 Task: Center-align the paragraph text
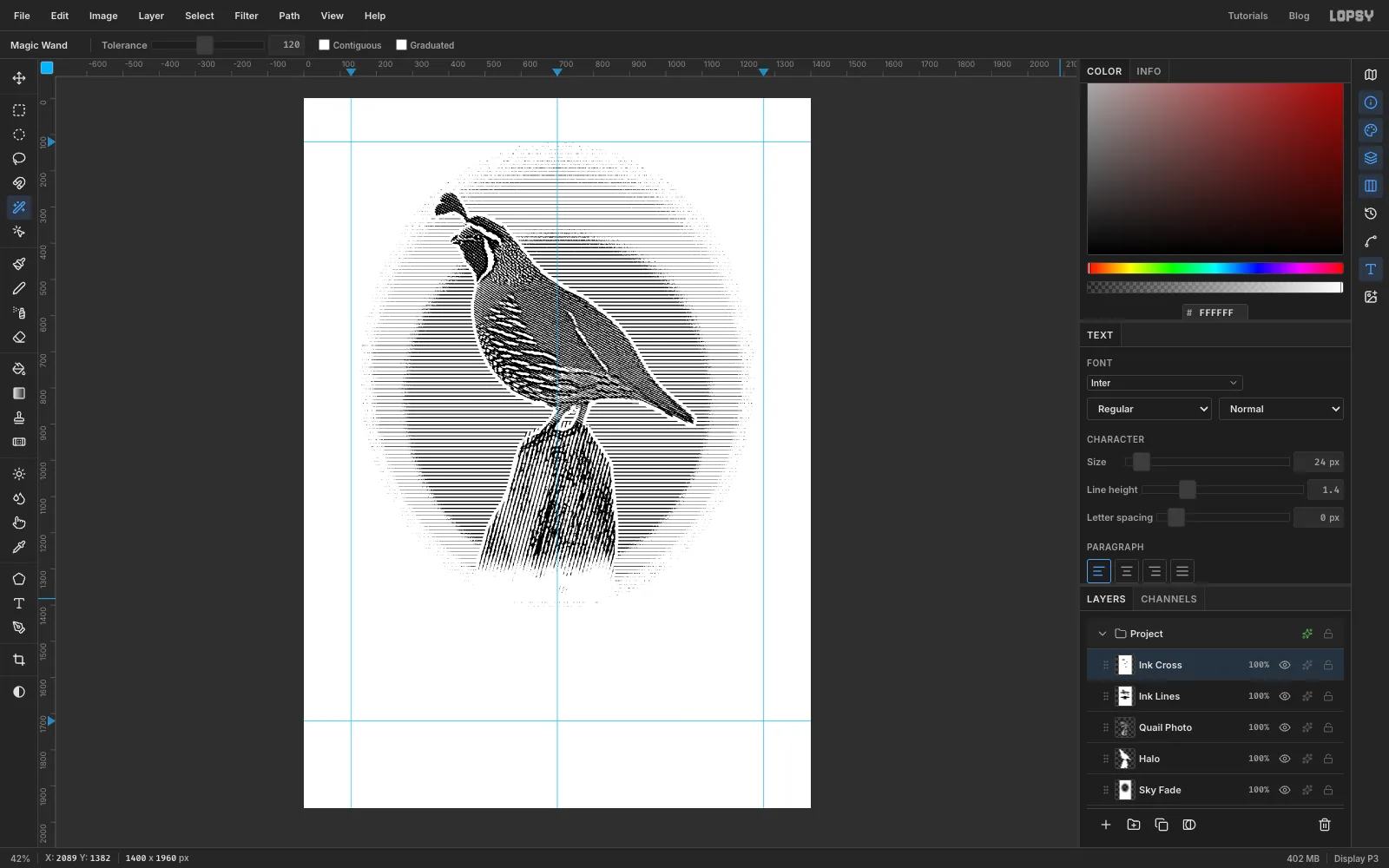coord(1127,571)
